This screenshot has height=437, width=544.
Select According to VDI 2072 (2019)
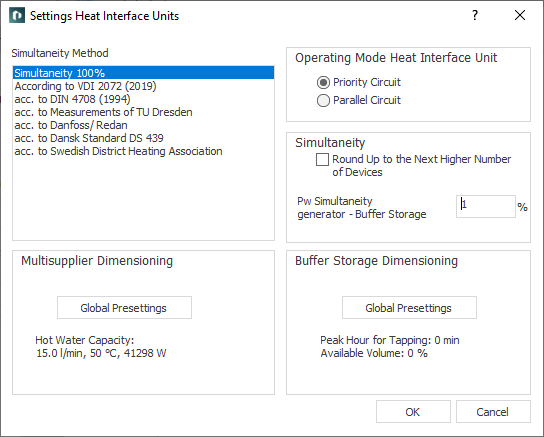coord(144,86)
